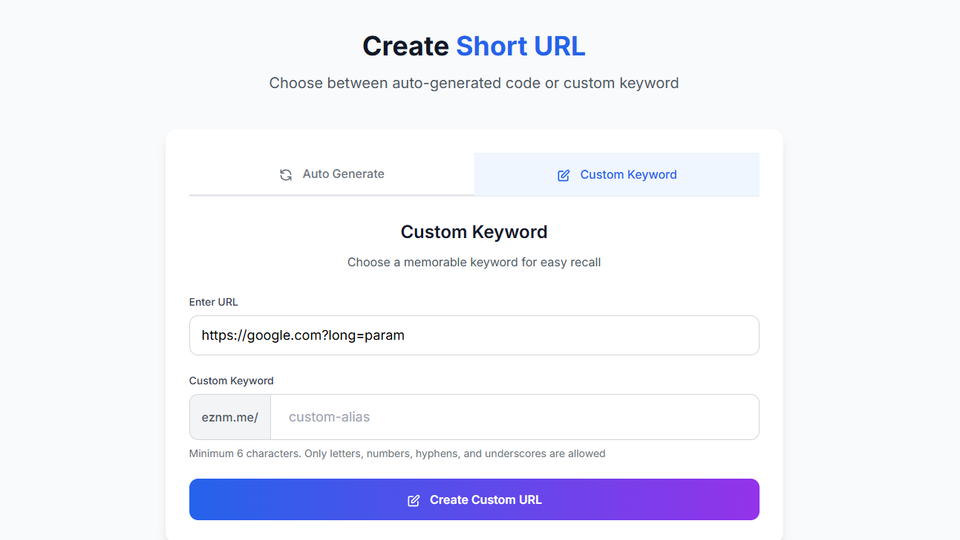Click the "Enter URL" field label
This screenshot has height=540, width=960.
tap(213, 302)
